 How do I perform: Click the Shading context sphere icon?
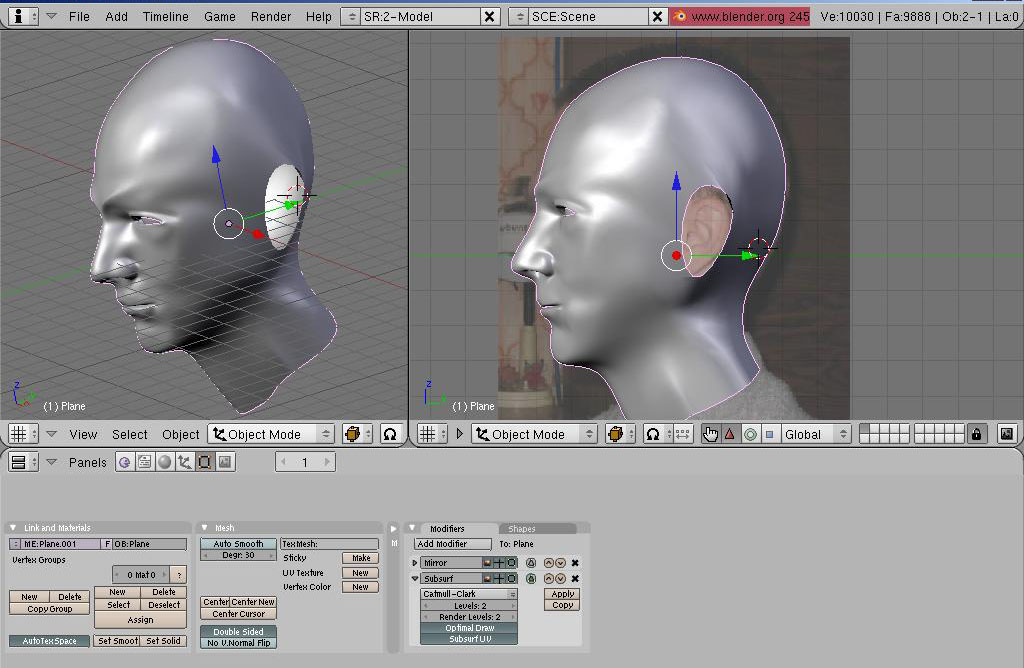point(165,462)
